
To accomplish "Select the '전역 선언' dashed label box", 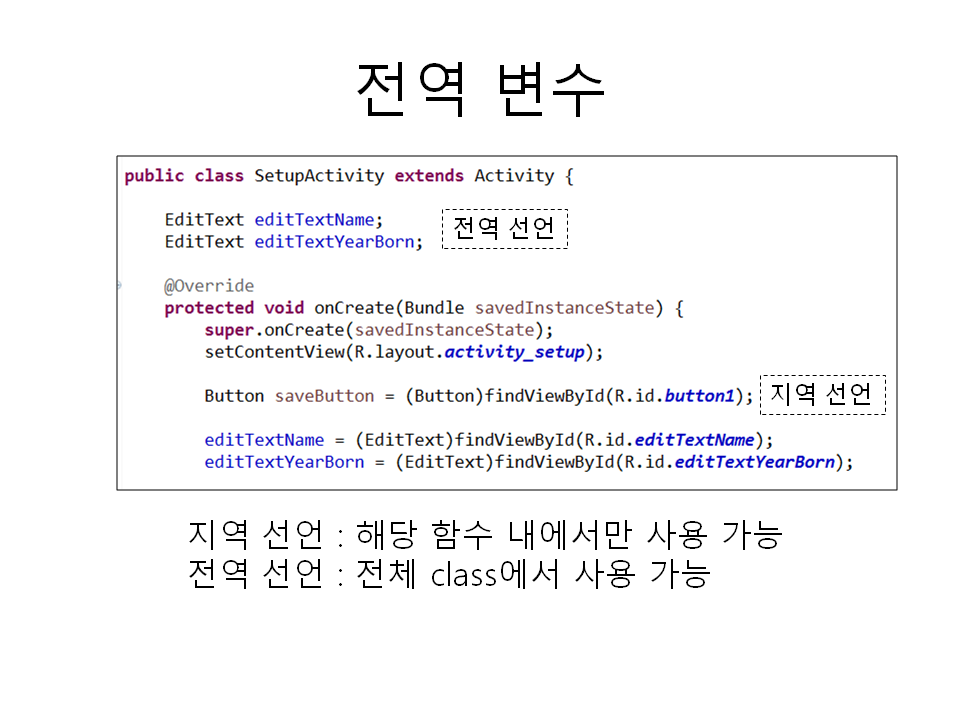I will (x=505, y=229).
